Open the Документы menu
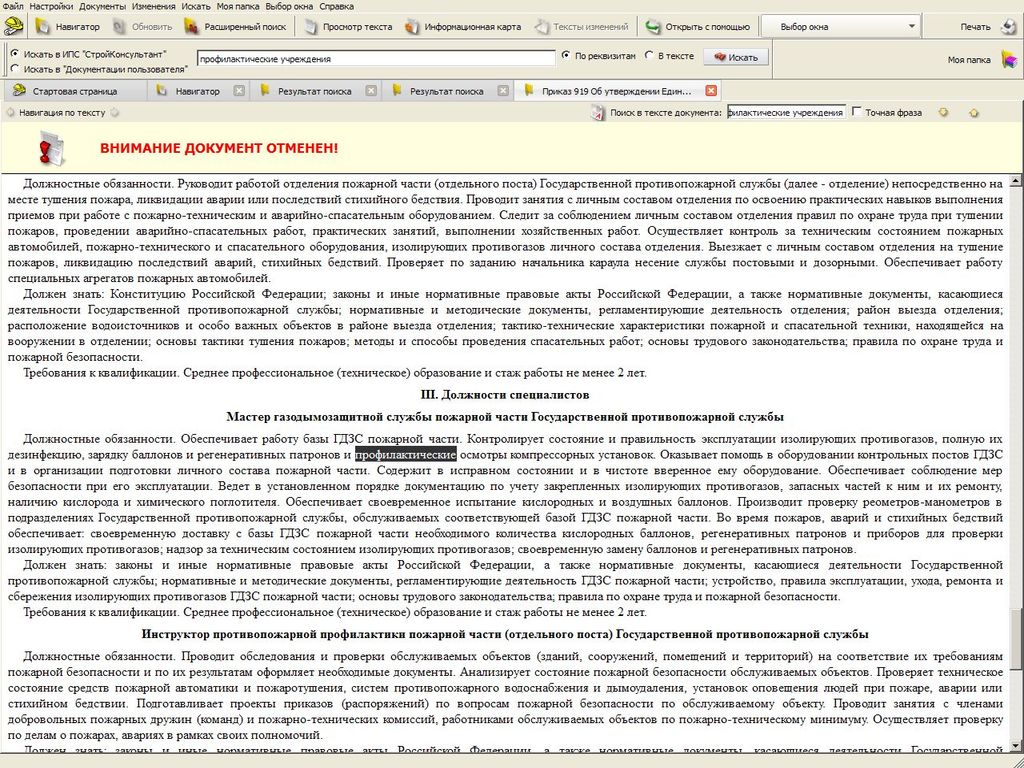This screenshot has height=768, width=1024. [x=103, y=7]
